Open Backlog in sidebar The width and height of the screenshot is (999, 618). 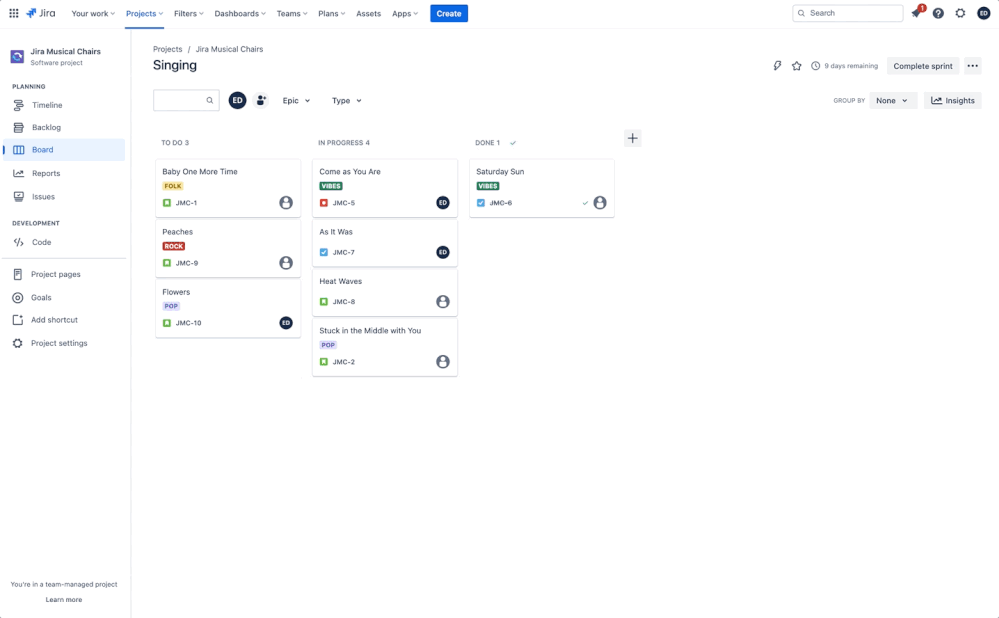pyautogui.click(x=64, y=127)
